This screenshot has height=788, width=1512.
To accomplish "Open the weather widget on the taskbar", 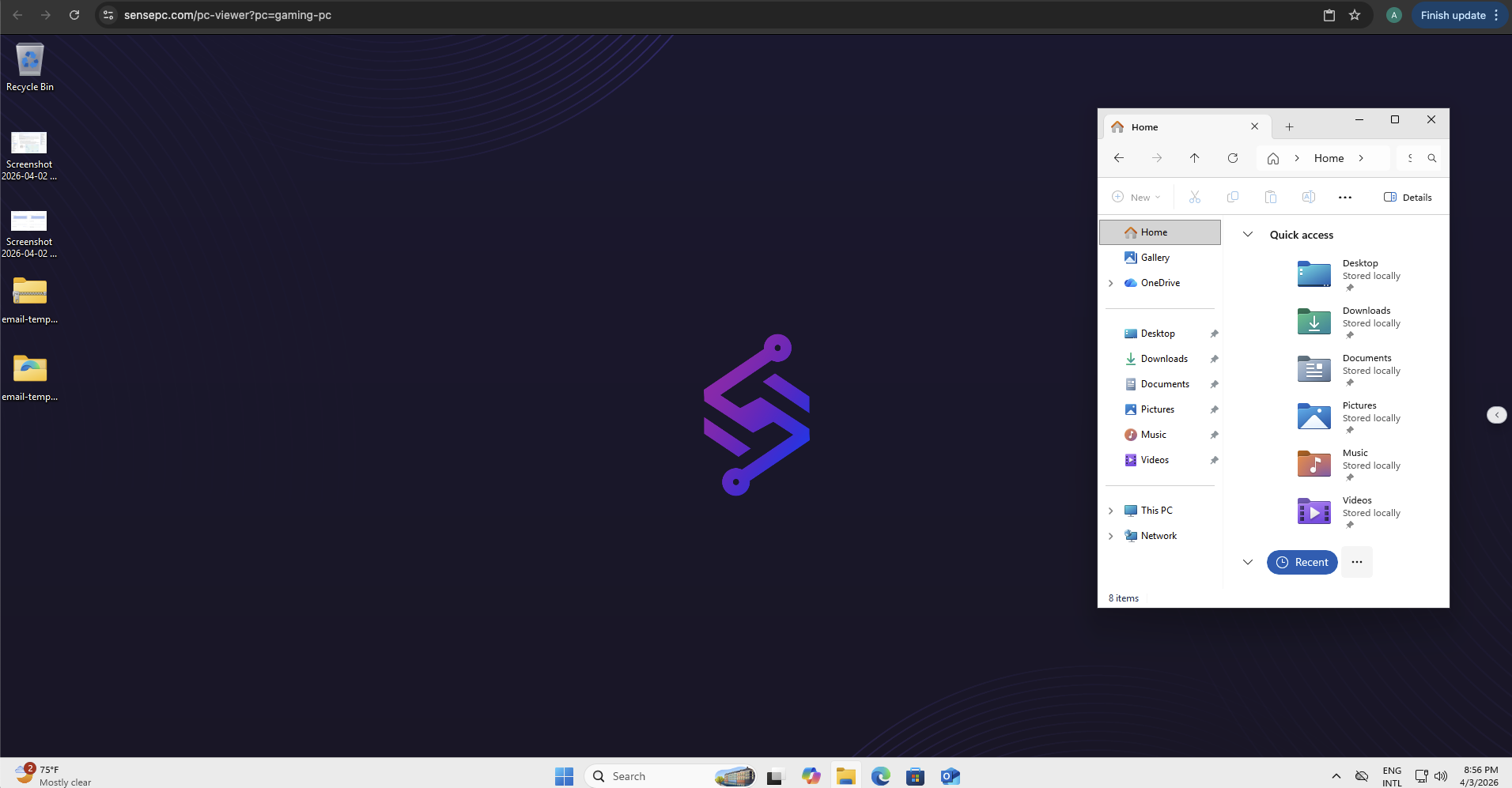I will [x=53, y=775].
